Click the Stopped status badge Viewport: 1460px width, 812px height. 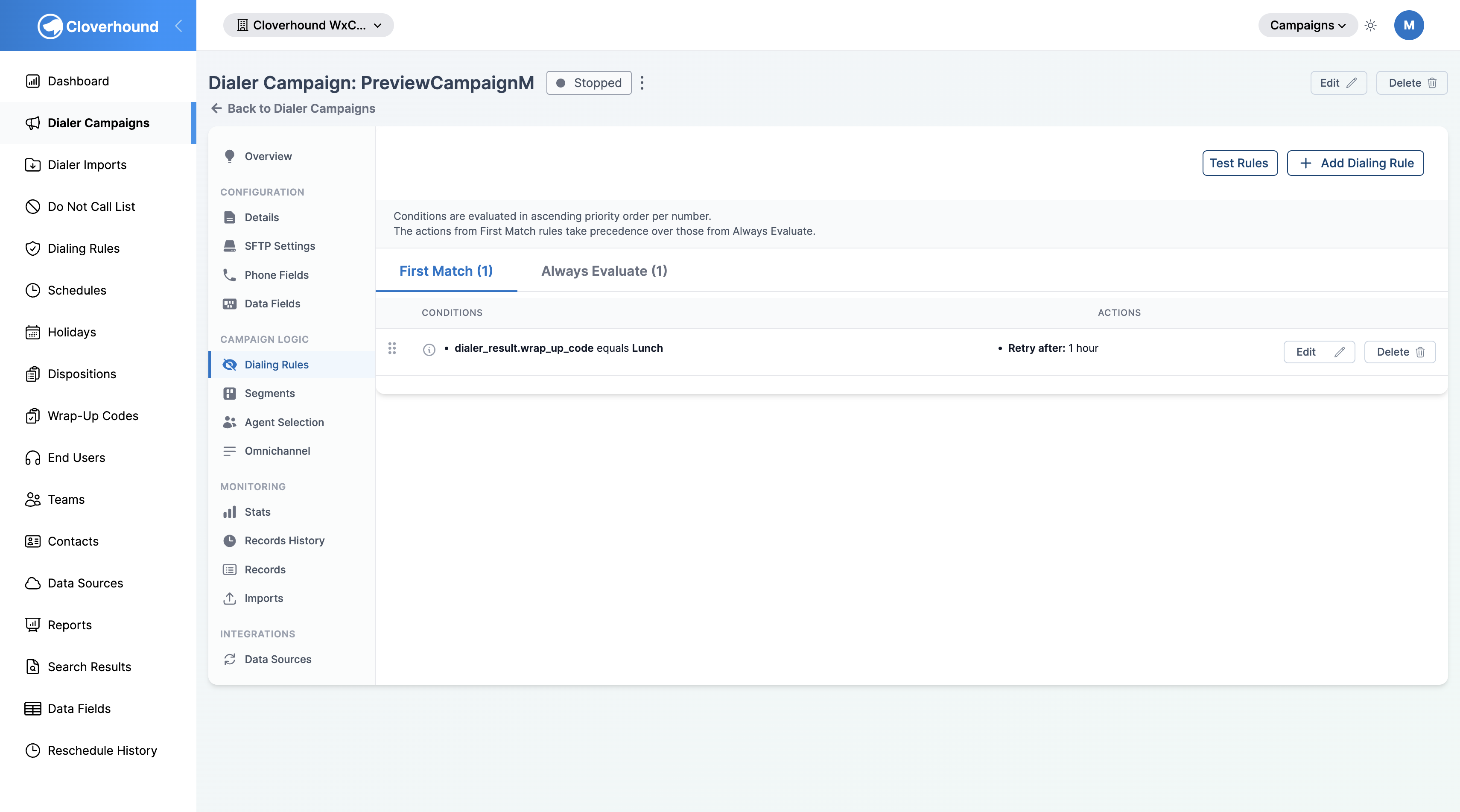[x=588, y=83]
